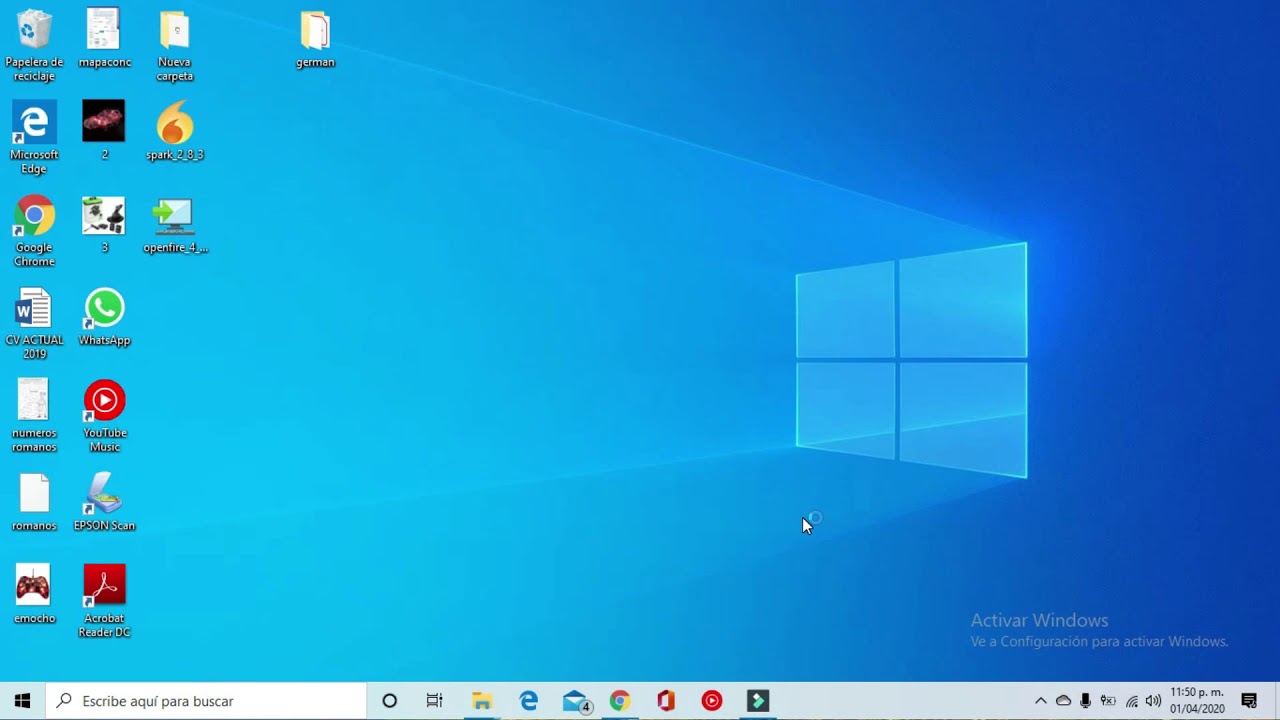Open the Windows Start menu

click(23, 701)
